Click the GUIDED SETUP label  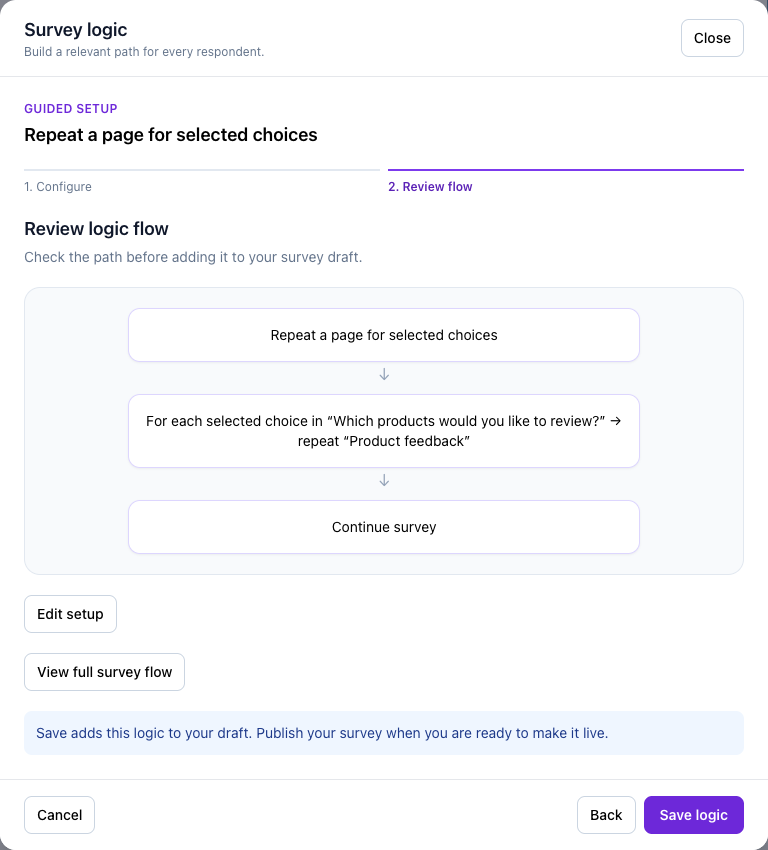pos(71,108)
